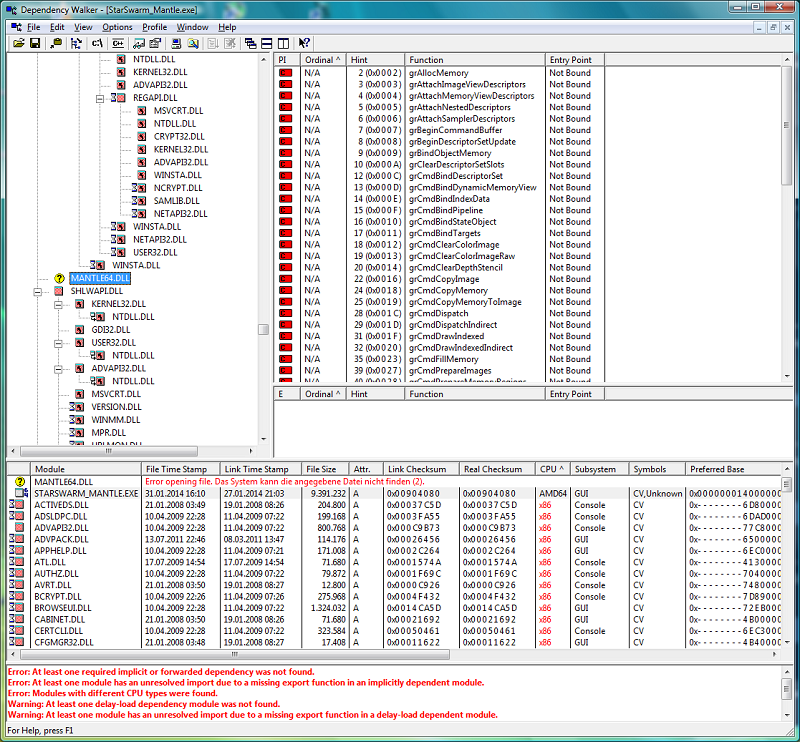
Task: Open the Edit menu
Action: coord(57,27)
